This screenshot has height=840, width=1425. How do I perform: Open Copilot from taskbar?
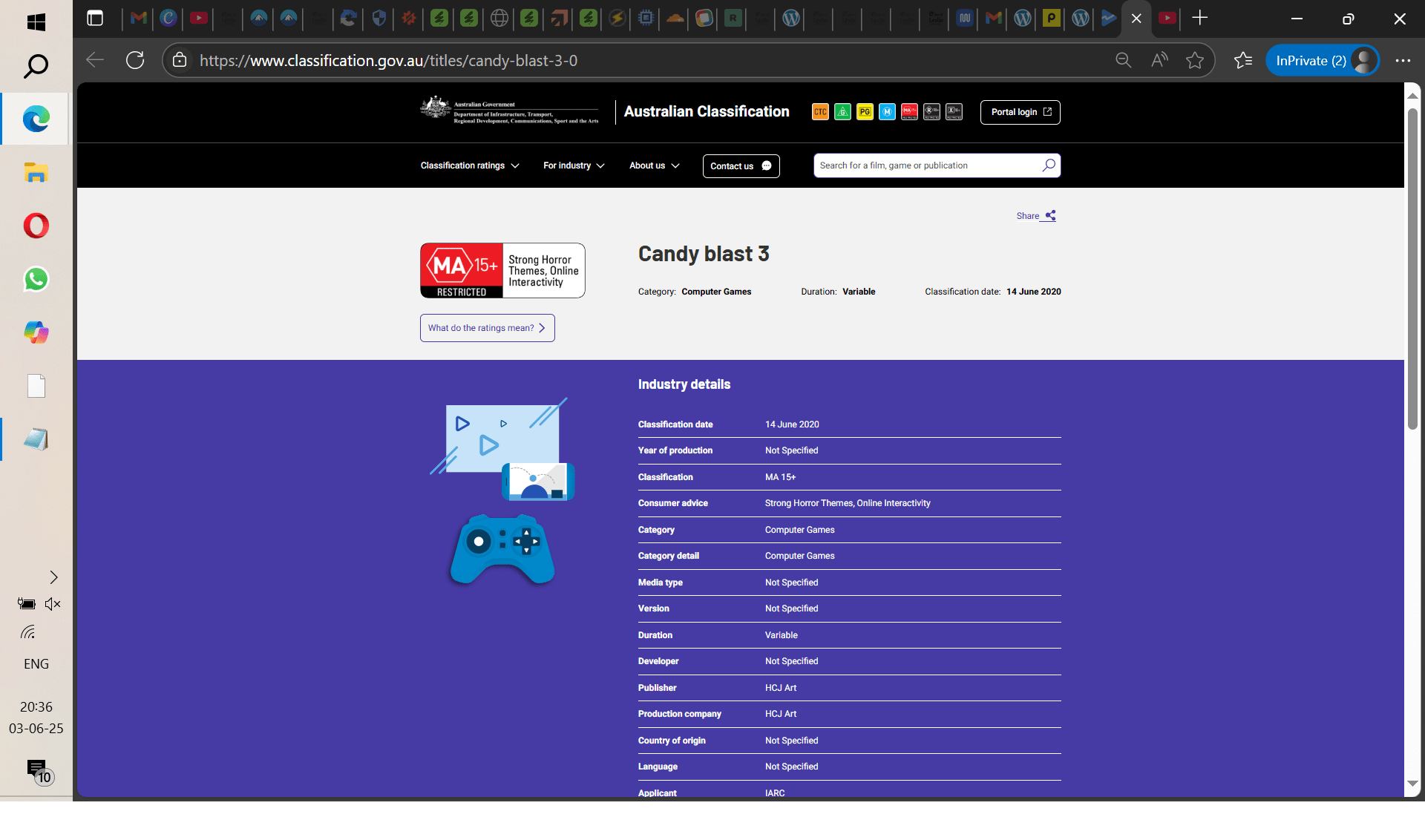click(36, 332)
